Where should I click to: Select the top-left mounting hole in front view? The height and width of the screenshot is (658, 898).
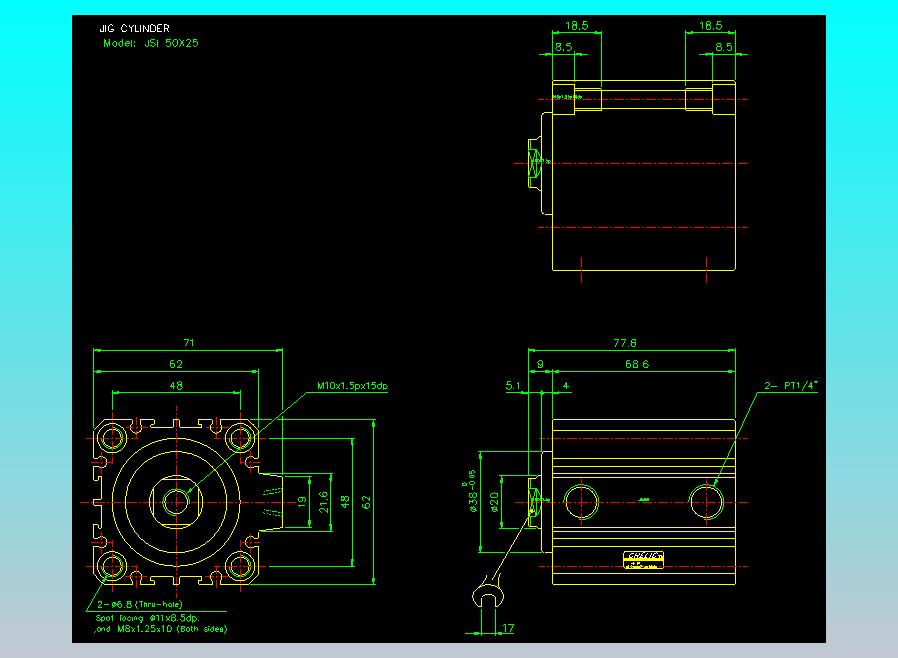tap(112, 438)
